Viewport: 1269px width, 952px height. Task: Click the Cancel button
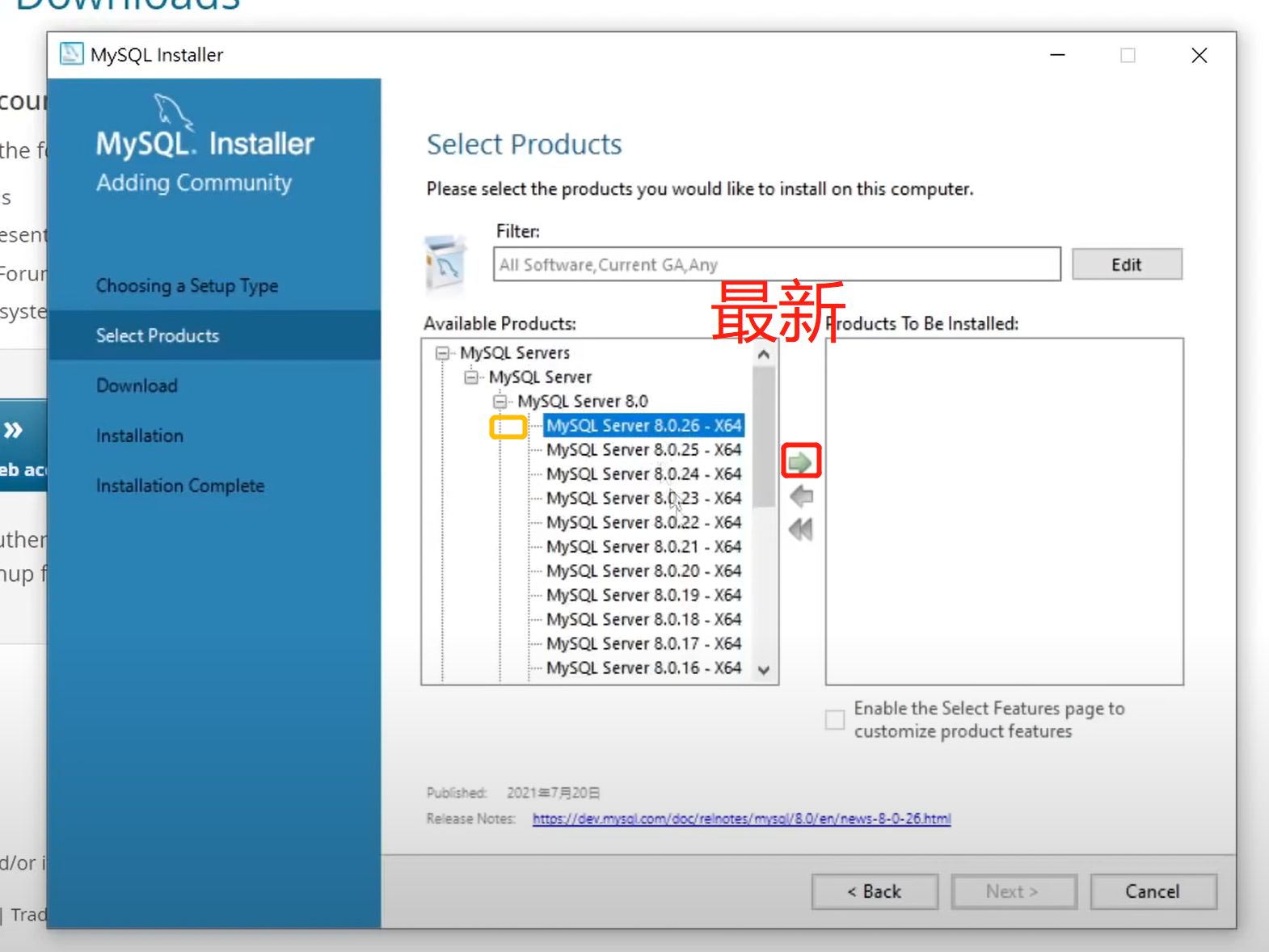pos(1153,891)
